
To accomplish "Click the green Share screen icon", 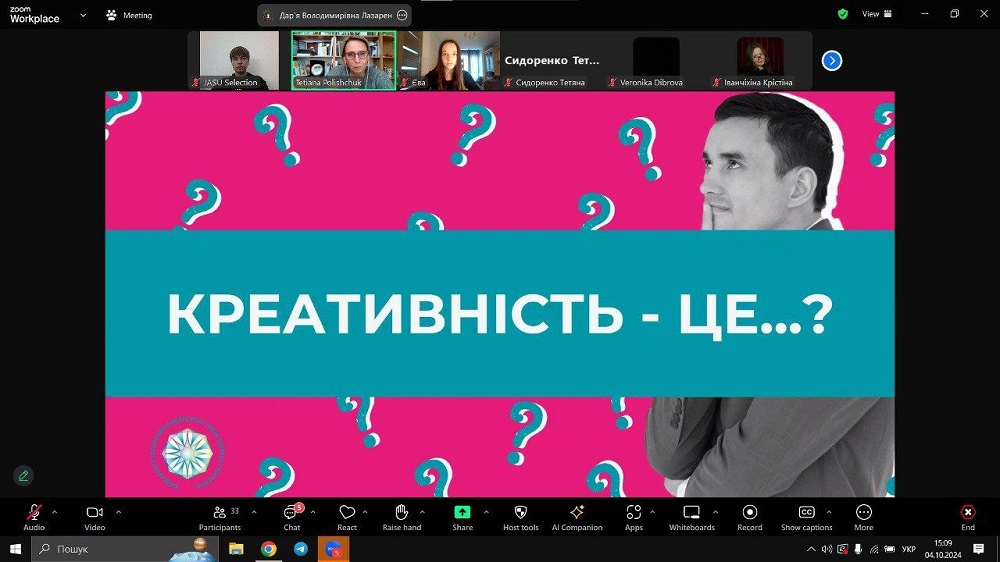I will tap(462, 513).
